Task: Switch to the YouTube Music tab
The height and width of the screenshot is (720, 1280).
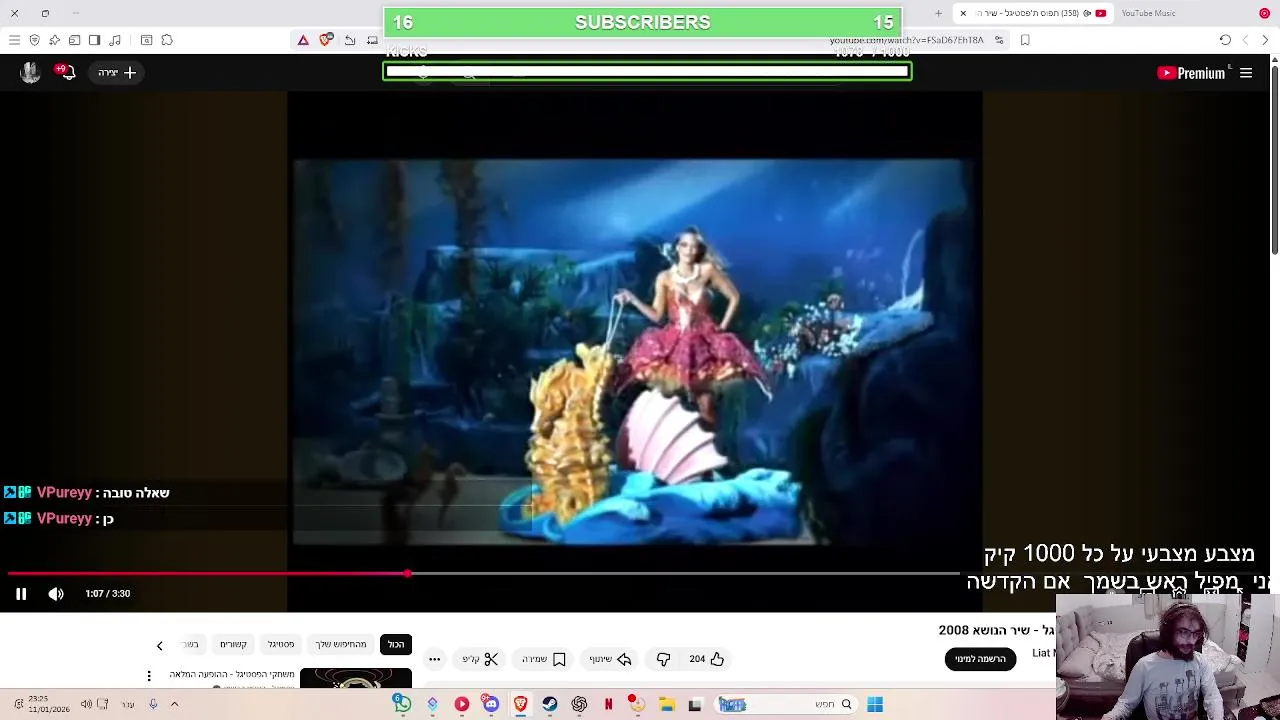Action: click(x=1148, y=13)
